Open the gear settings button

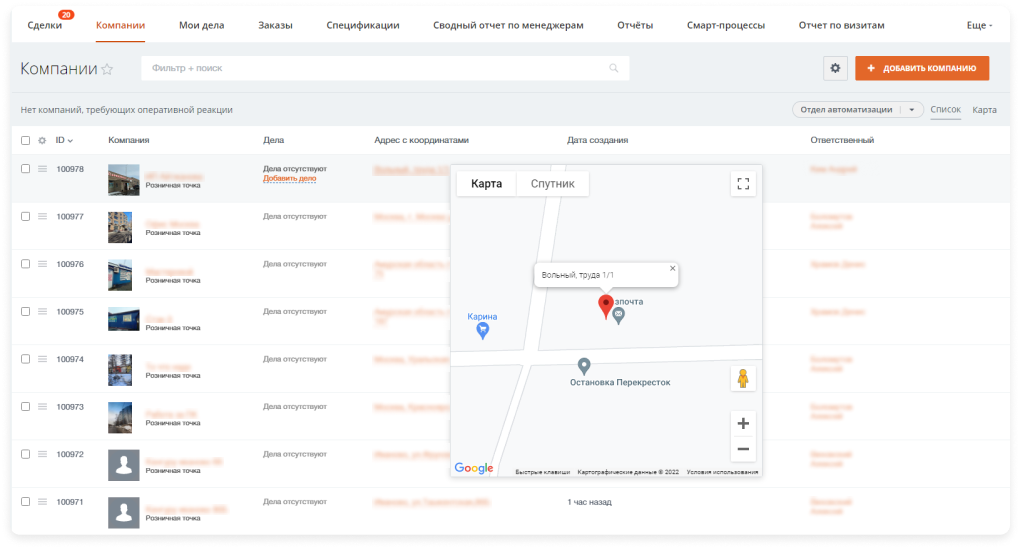[835, 68]
